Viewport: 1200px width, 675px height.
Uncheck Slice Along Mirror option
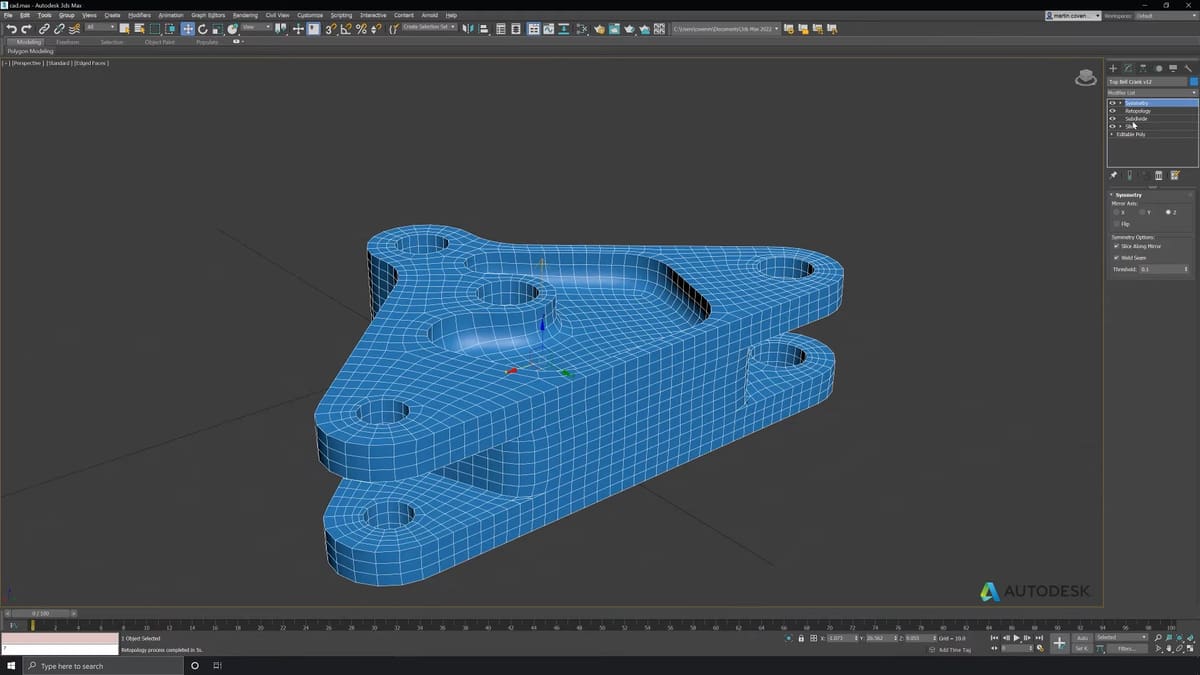[1116, 246]
